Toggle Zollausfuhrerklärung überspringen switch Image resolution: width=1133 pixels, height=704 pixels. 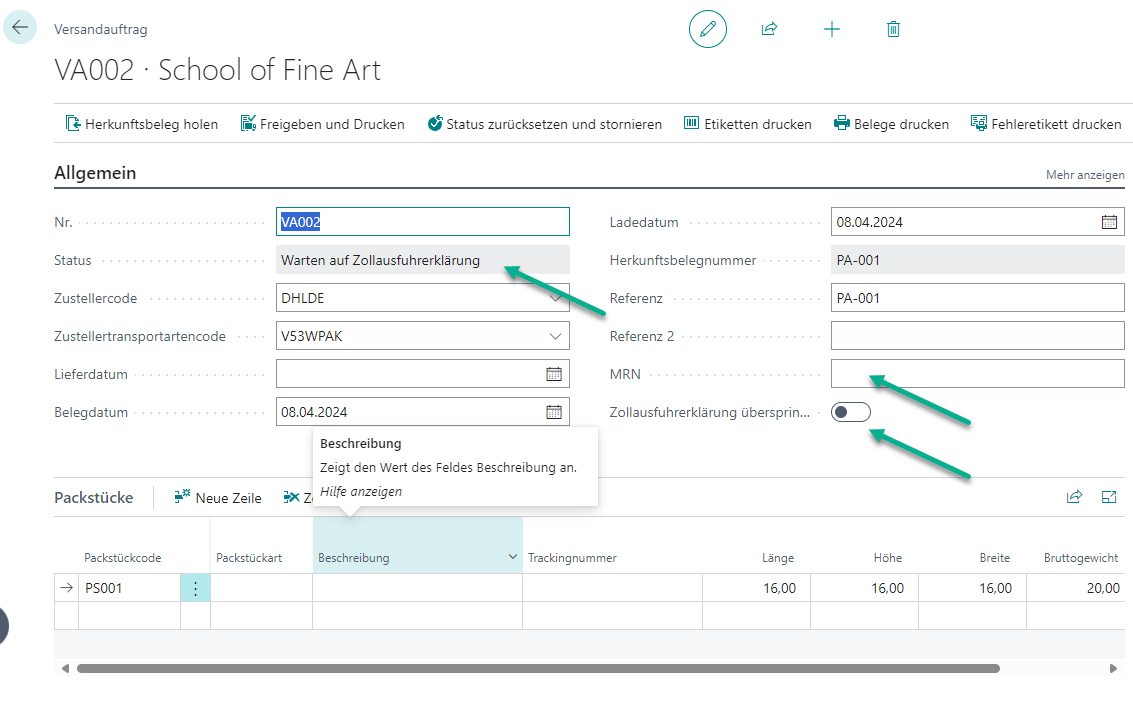pyautogui.click(x=850, y=412)
